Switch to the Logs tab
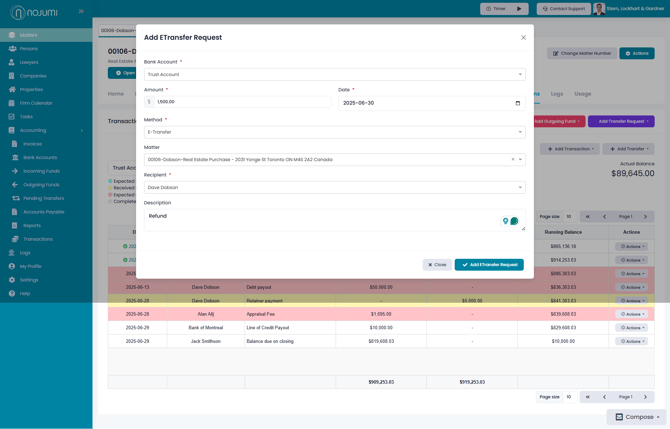670x429 pixels. (x=556, y=94)
